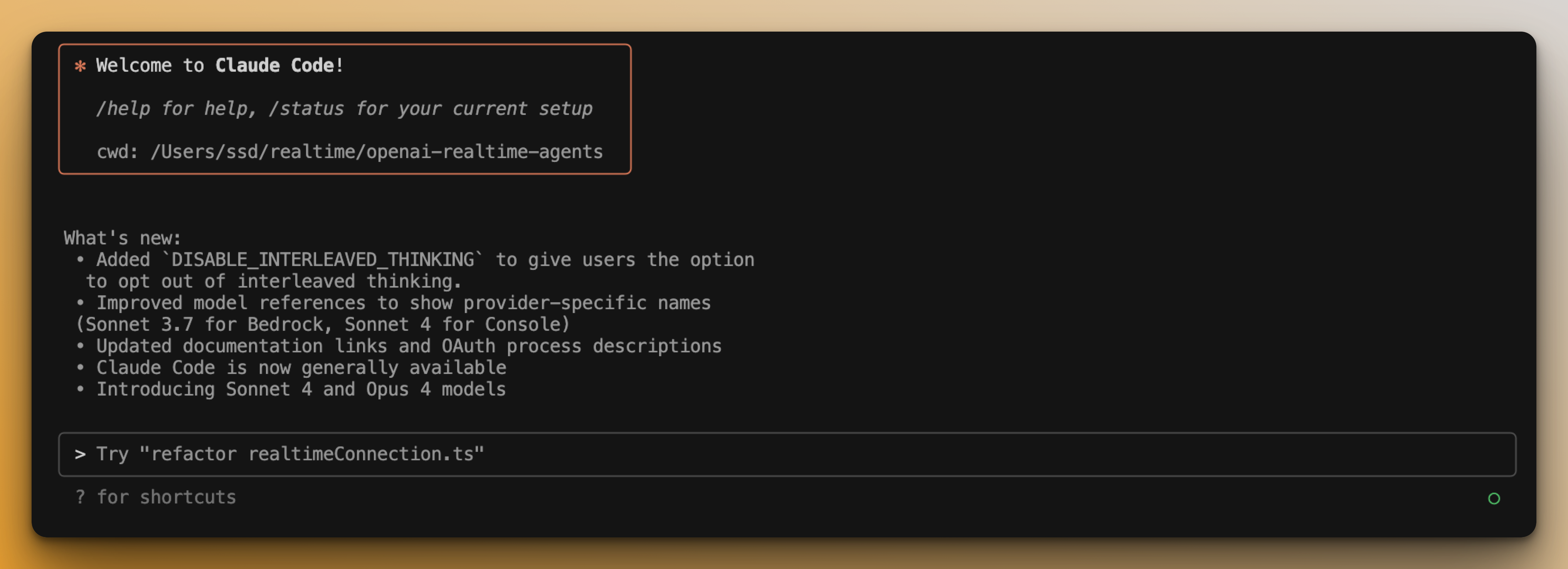Viewport: 1568px width, 569px height.
Task: Click the prompt arrow in input box
Action: (80, 454)
